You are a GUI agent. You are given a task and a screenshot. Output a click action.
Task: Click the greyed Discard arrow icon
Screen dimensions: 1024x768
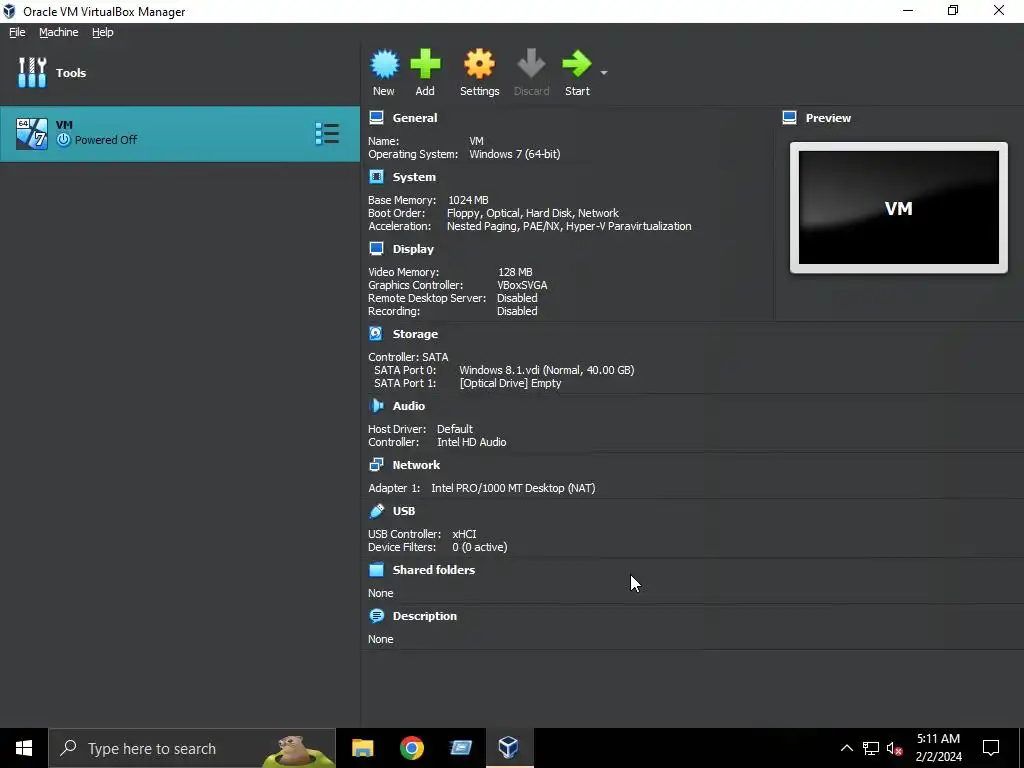pos(531,64)
